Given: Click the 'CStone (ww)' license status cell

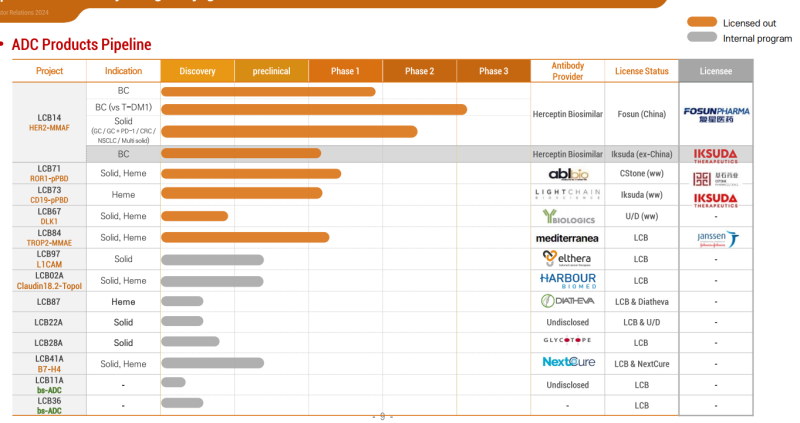Looking at the screenshot, I should click(x=641, y=173).
